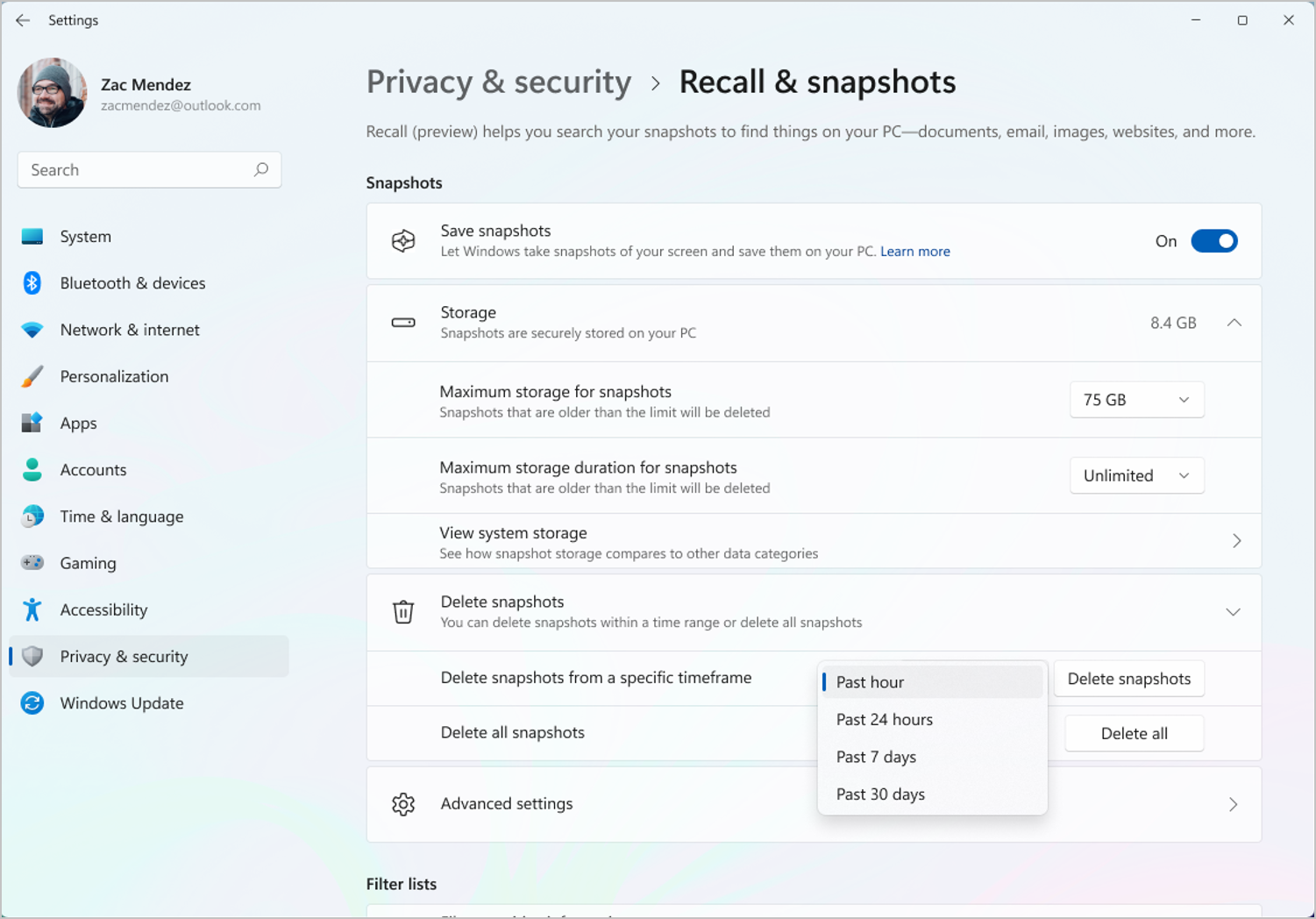Click the Apps icon in the sidebar

point(32,423)
